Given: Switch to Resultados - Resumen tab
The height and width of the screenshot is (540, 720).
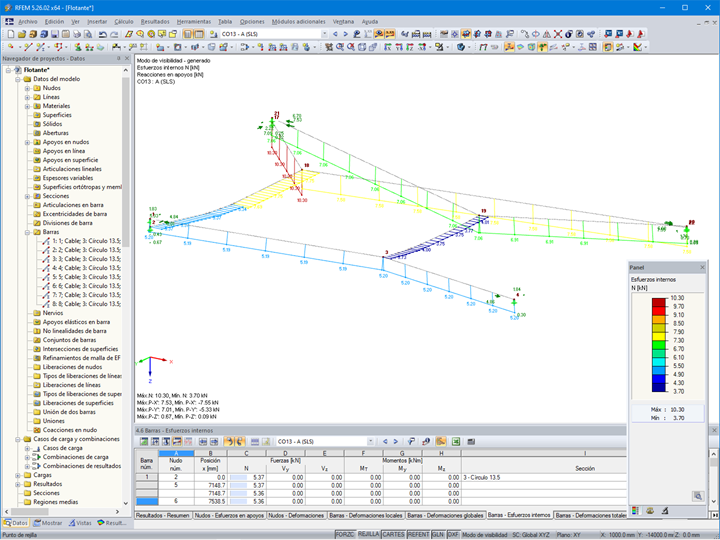Looking at the screenshot, I should (x=163, y=516).
